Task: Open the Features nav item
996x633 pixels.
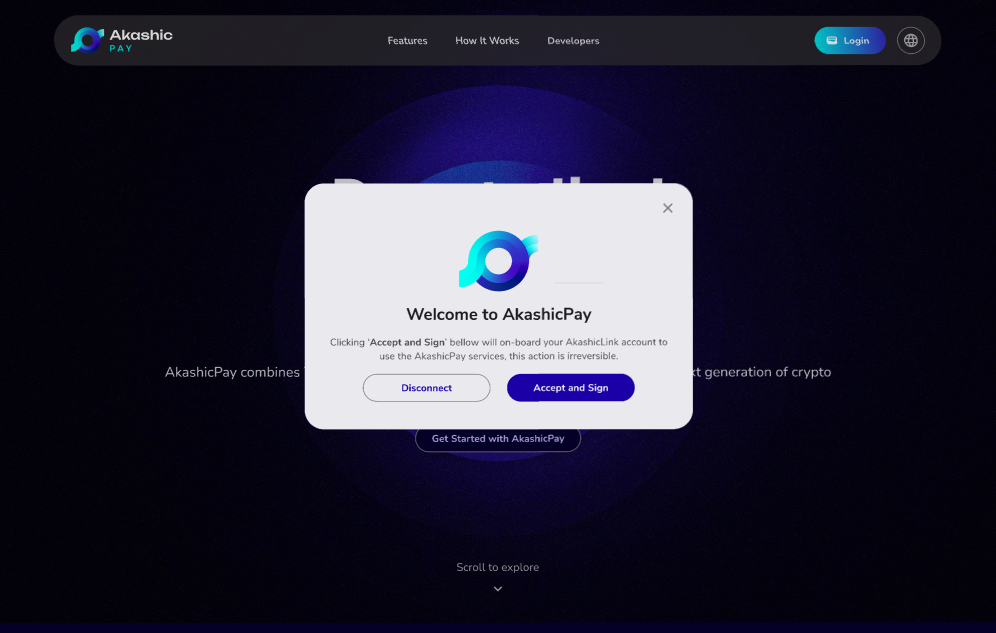Action: (407, 41)
